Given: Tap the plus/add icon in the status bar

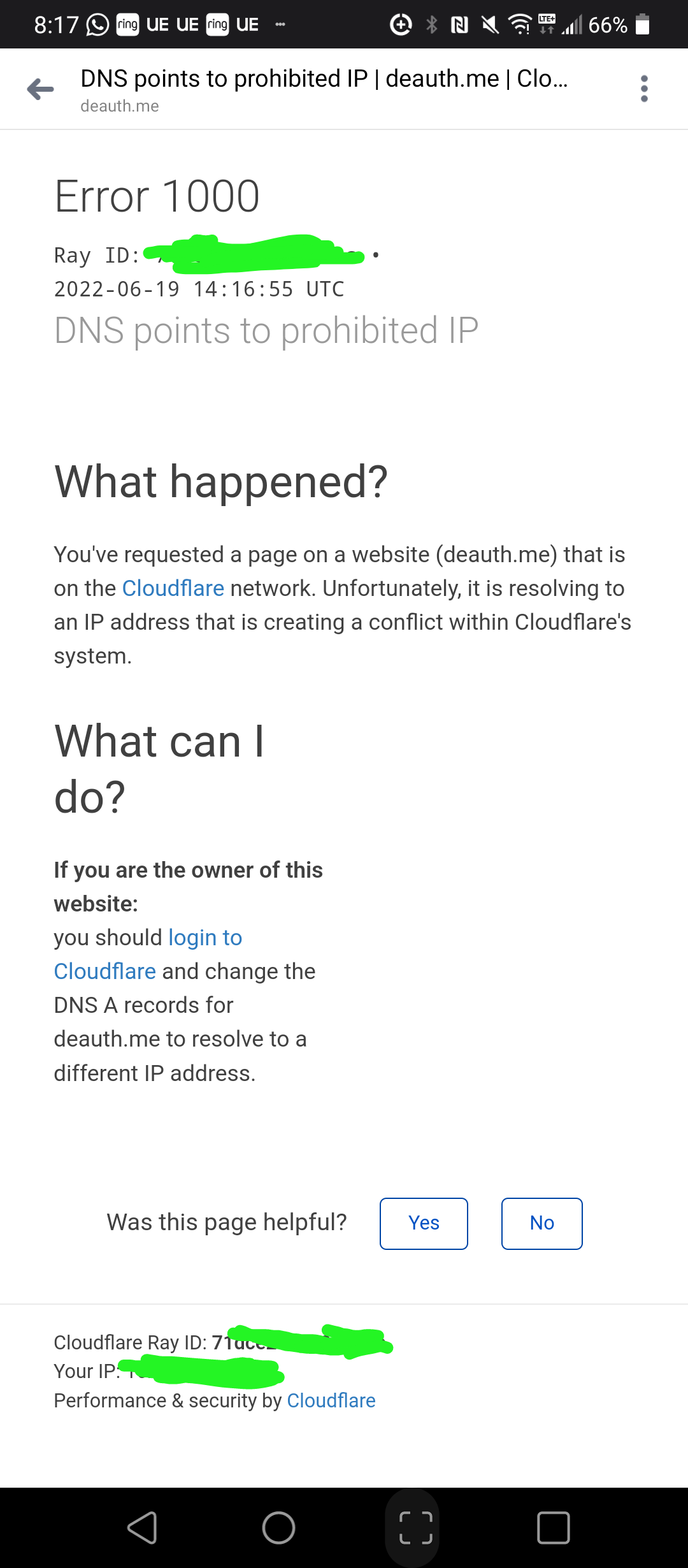Looking at the screenshot, I should pyautogui.click(x=401, y=24).
